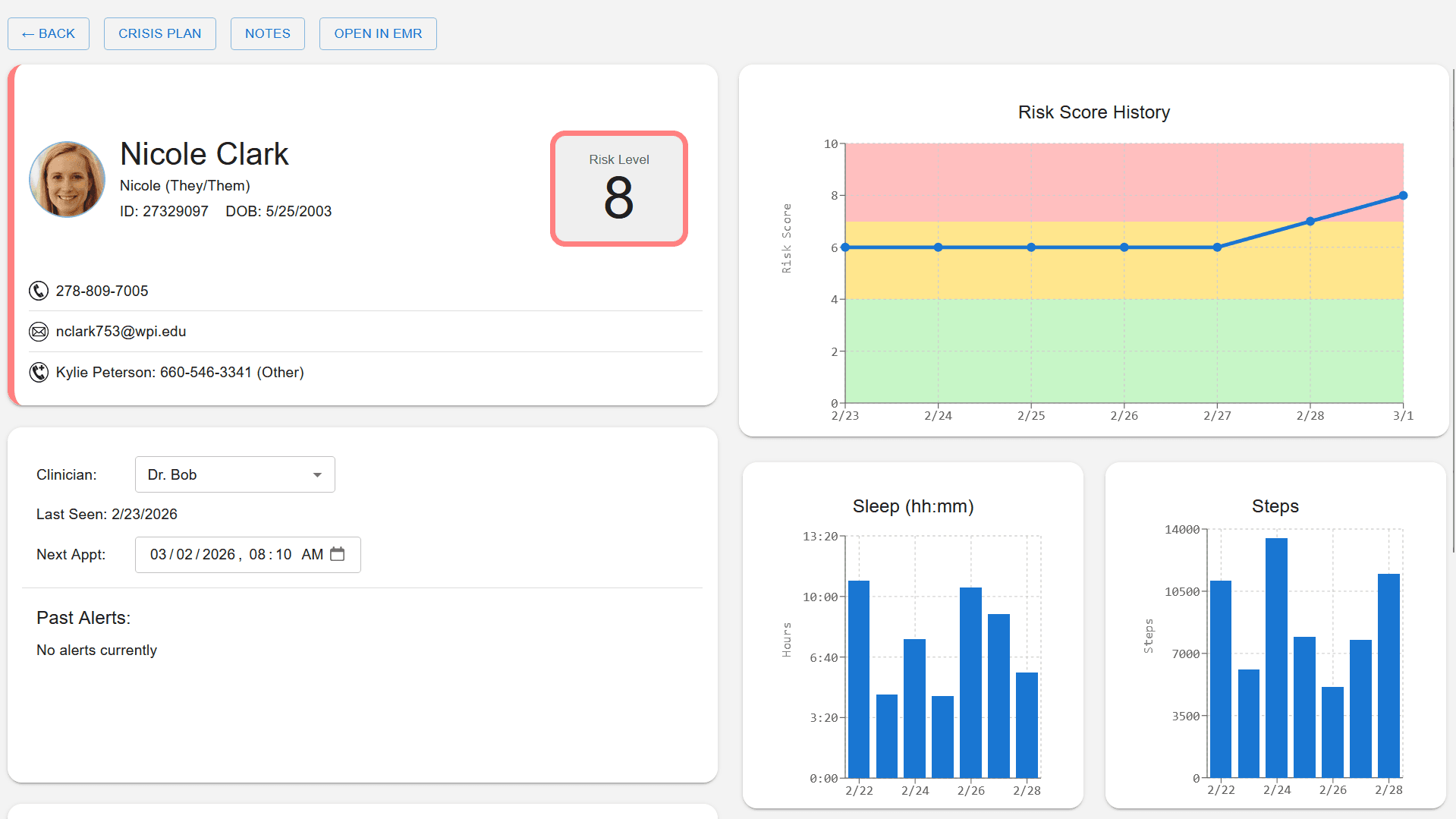Click the 2/28 Steps bar
The width and height of the screenshot is (1456, 819).
(x=1388, y=676)
